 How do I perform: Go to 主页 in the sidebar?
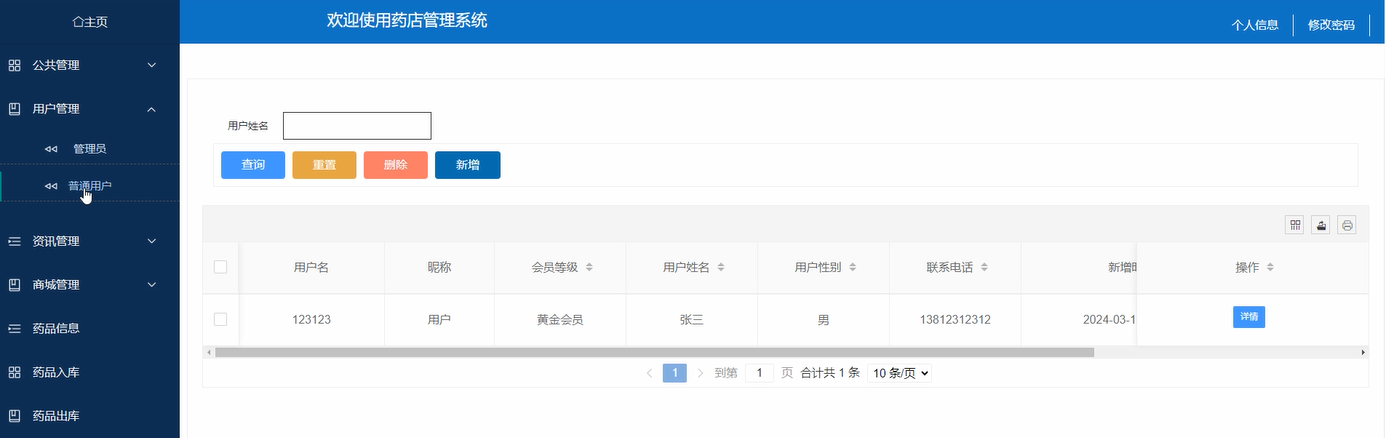click(x=90, y=22)
